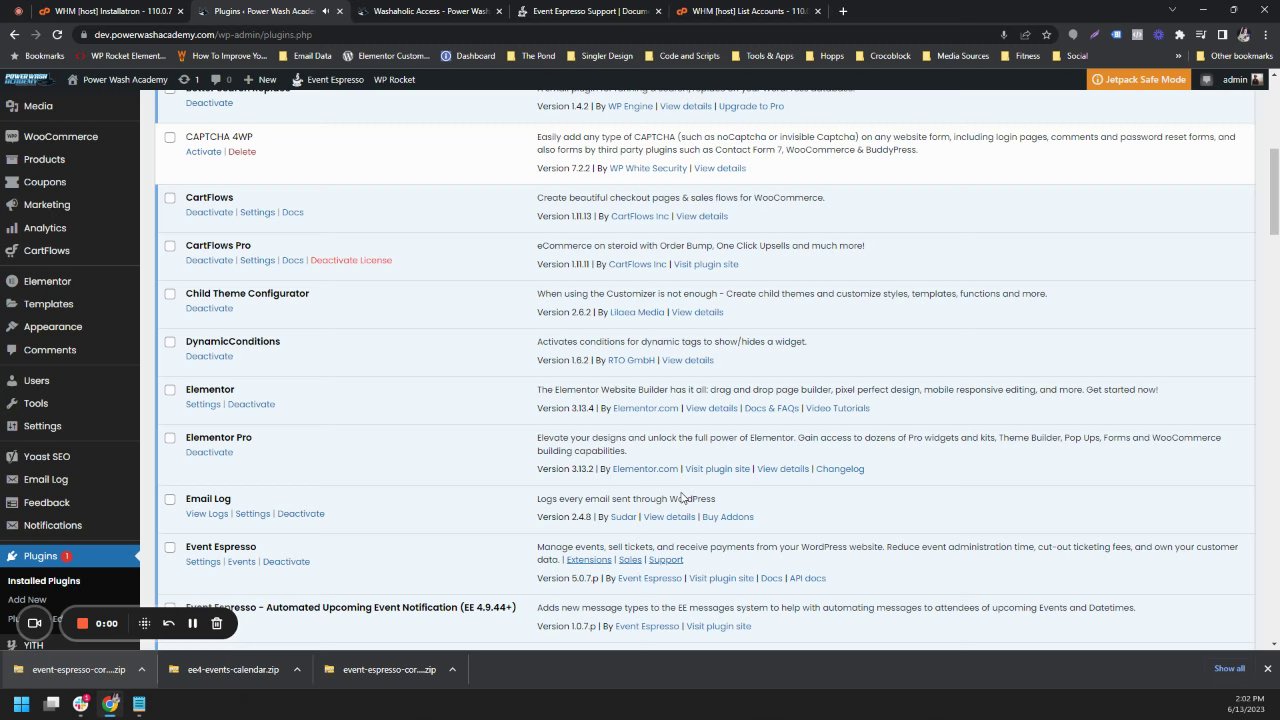The height and width of the screenshot is (720, 1280).
Task: Reload the browser page
Action: click(x=57, y=34)
